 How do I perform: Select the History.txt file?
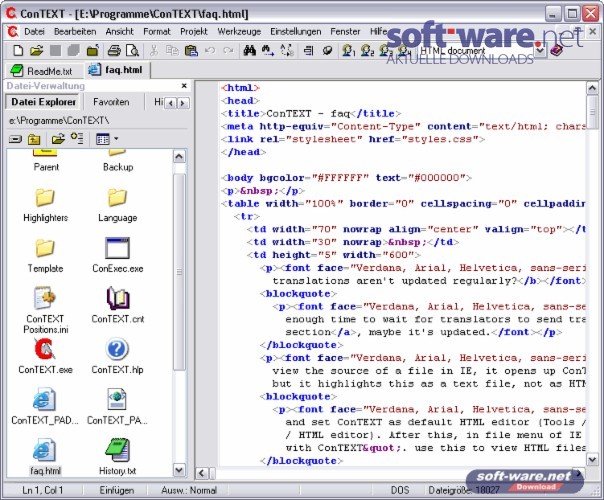tap(117, 457)
